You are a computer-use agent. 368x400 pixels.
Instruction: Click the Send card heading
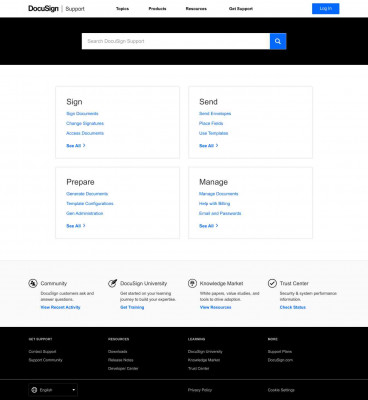208,102
